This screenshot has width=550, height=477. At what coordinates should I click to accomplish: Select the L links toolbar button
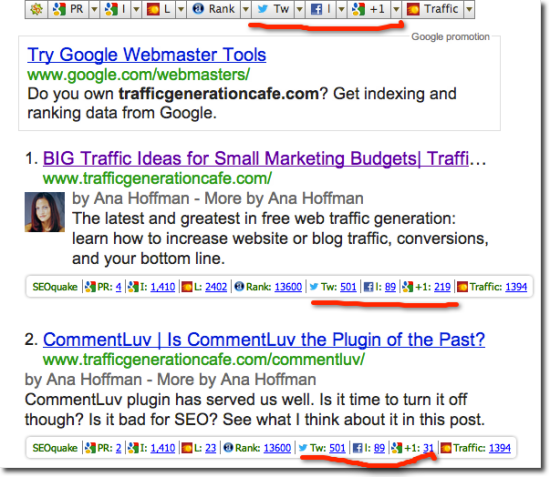159,9
